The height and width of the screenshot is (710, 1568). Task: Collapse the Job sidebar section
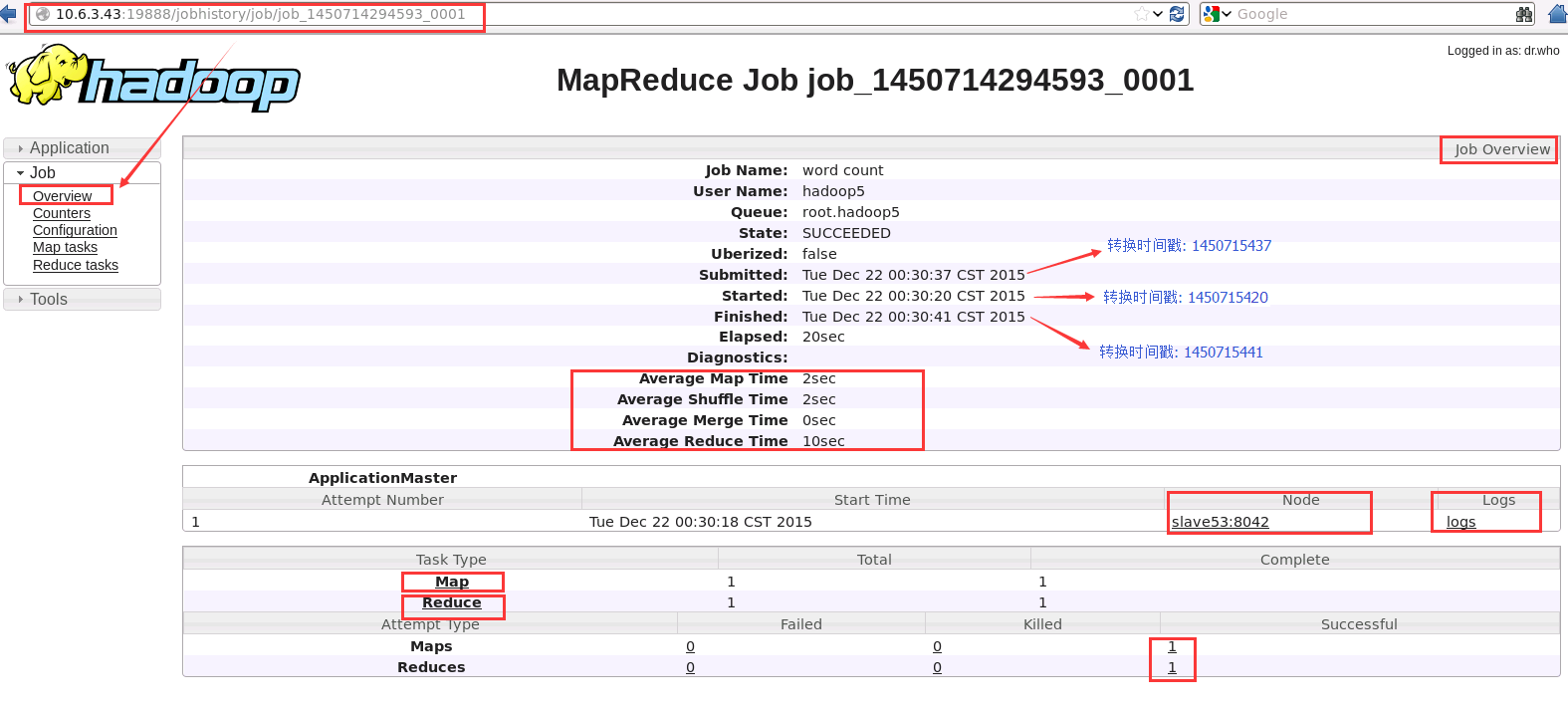[82, 172]
